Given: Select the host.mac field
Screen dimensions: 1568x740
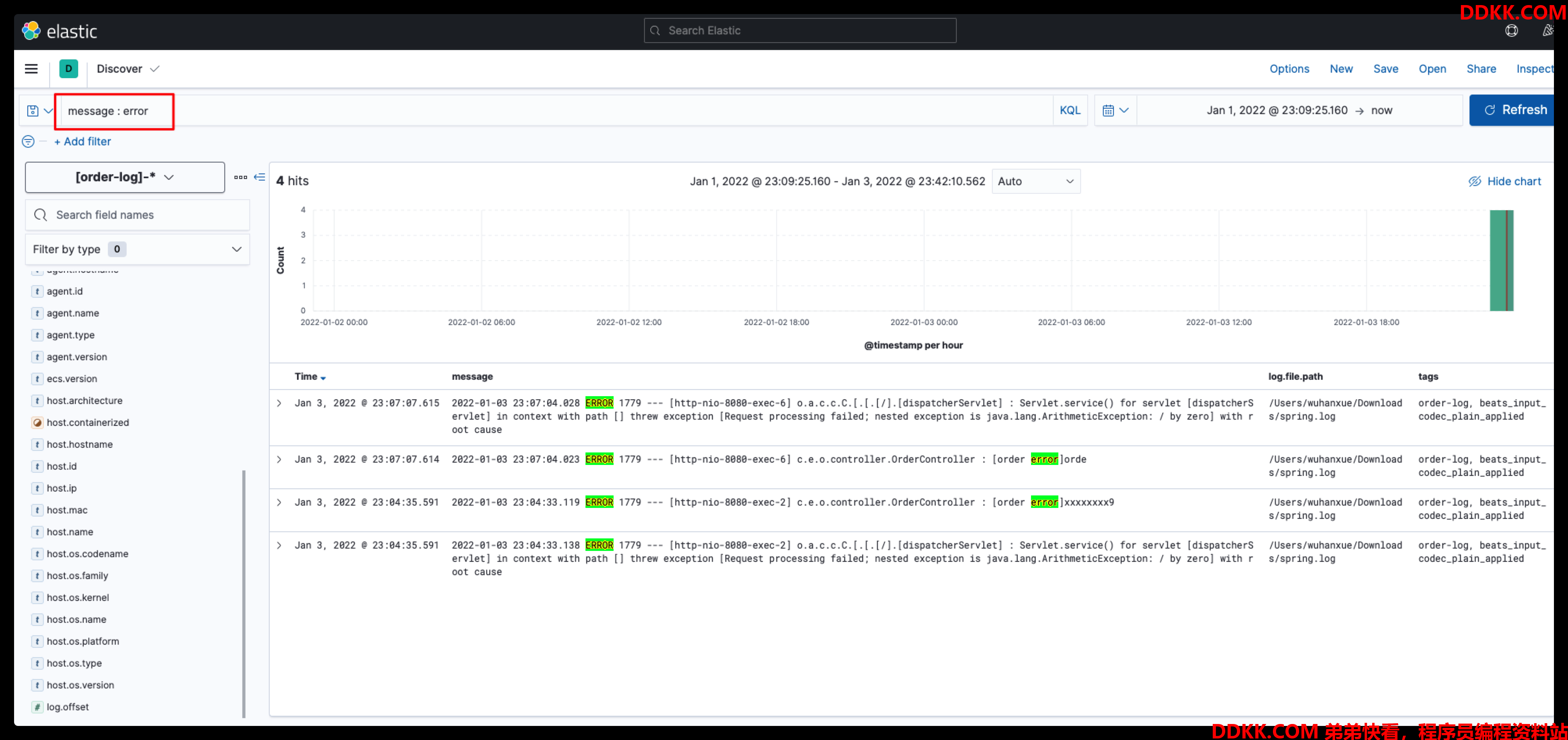Looking at the screenshot, I should pyautogui.click(x=67, y=510).
